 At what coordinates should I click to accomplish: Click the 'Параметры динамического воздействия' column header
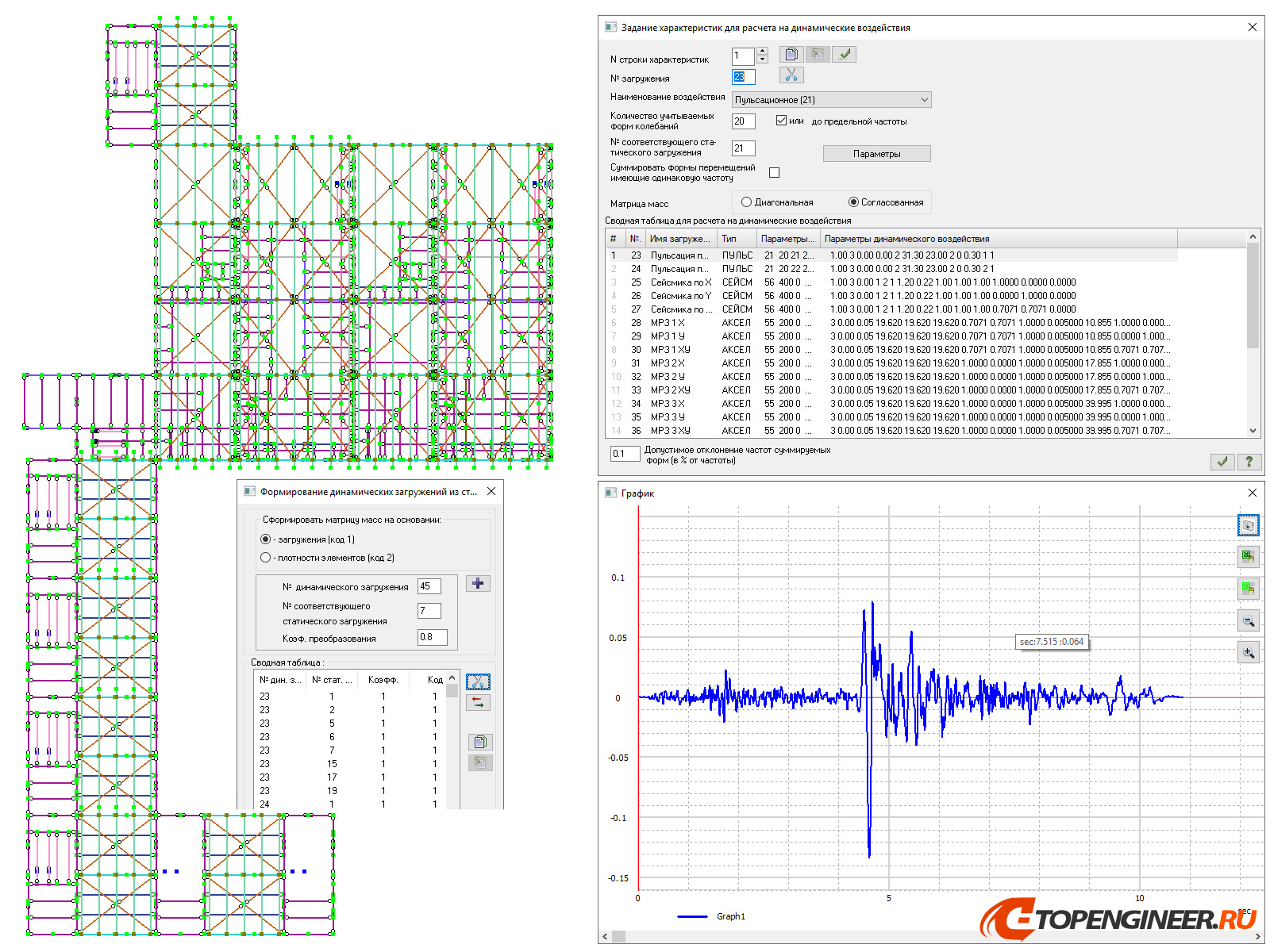point(999,239)
